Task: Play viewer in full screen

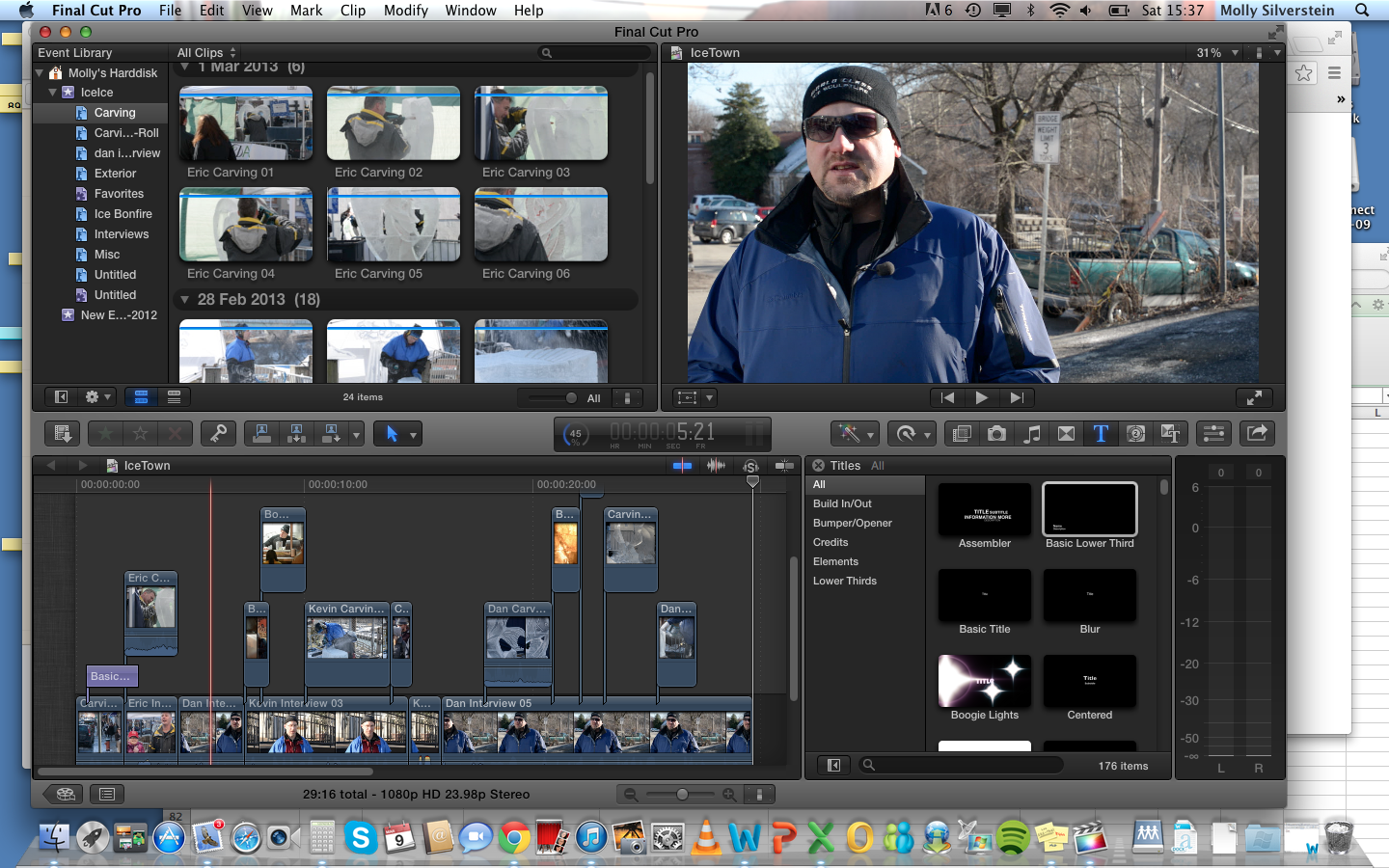Action: coord(1254,397)
